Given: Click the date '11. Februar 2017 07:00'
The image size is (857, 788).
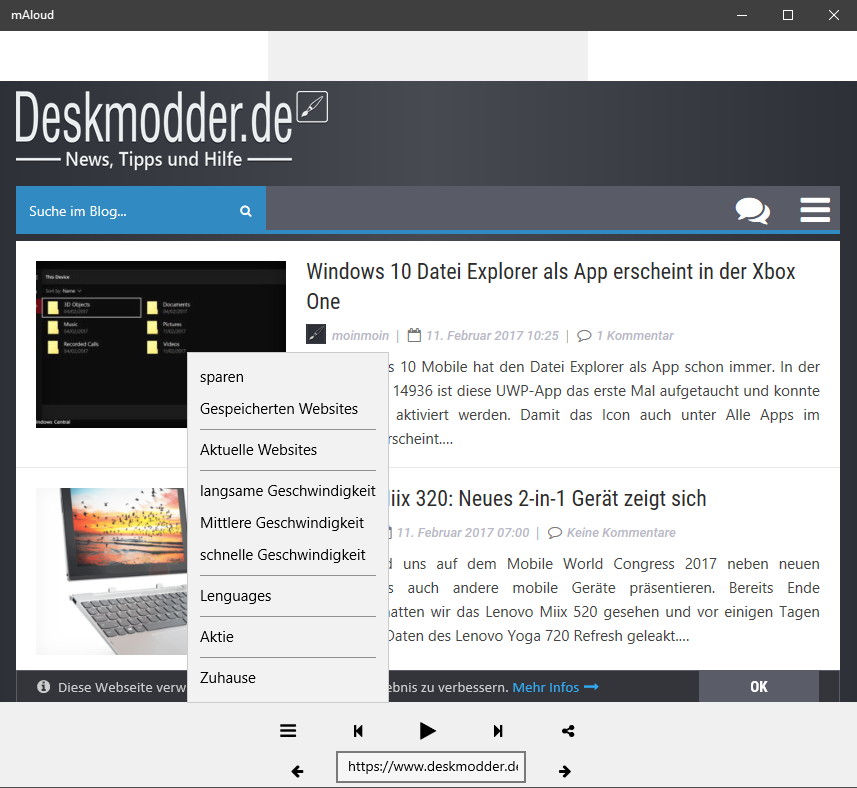Looking at the screenshot, I should pyautogui.click(x=463, y=532).
